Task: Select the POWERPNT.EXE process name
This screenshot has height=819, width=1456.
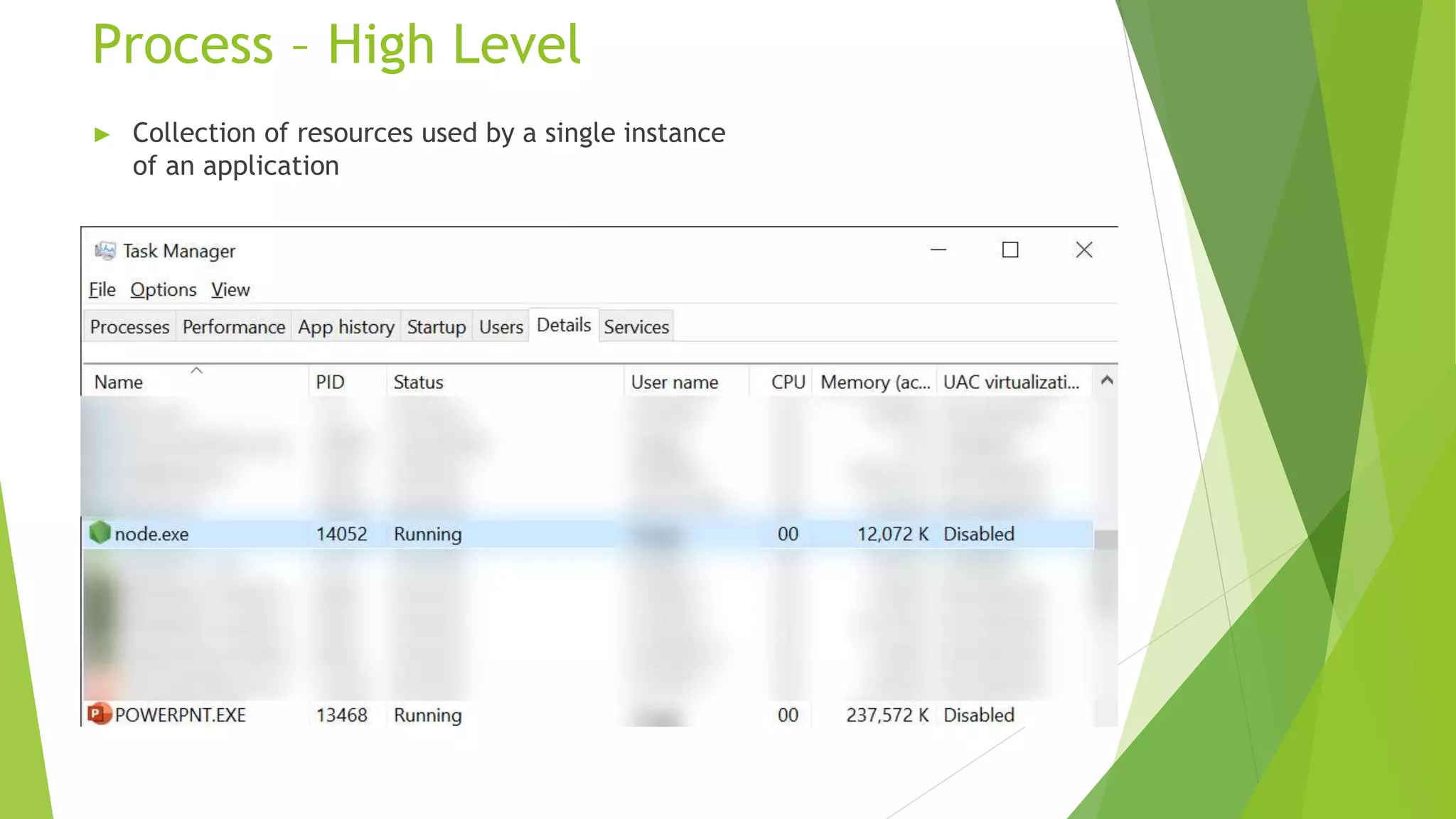Action: 181,714
